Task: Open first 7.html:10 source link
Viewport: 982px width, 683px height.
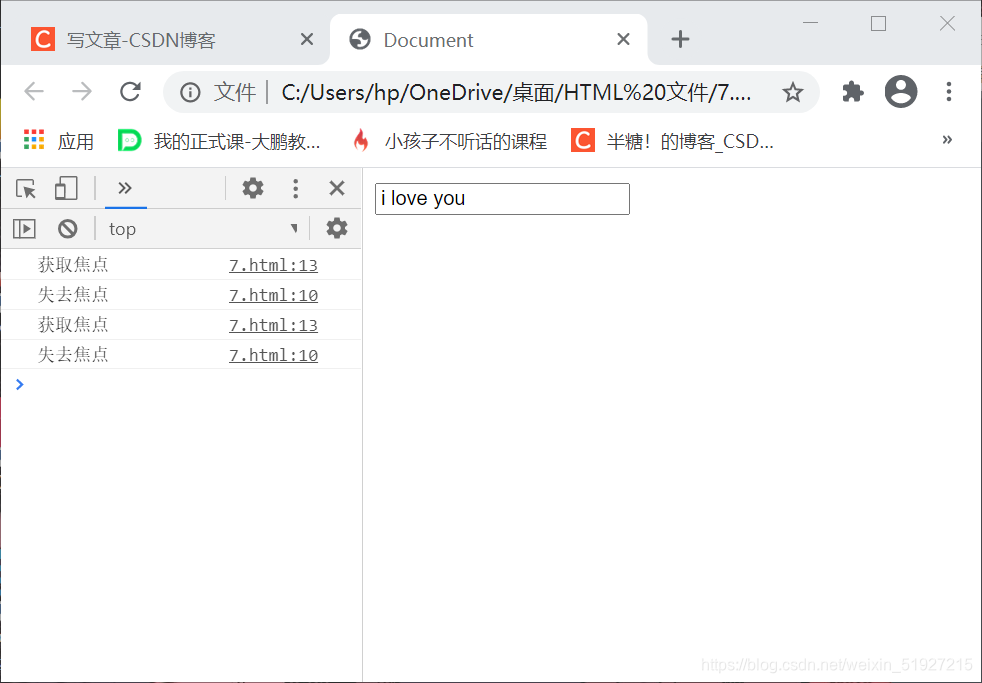Action: tap(273, 295)
